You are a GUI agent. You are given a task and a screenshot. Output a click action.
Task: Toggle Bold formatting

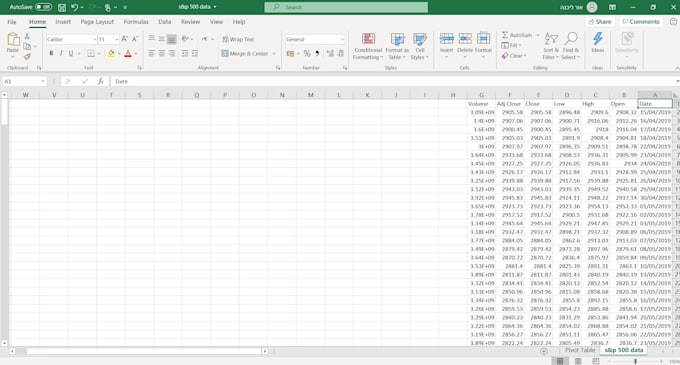pyautogui.click(x=51, y=53)
